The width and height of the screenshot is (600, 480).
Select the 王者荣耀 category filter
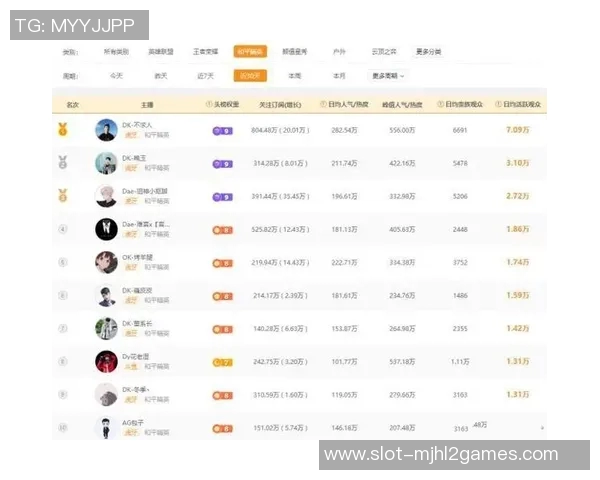[x=205, y=52]
